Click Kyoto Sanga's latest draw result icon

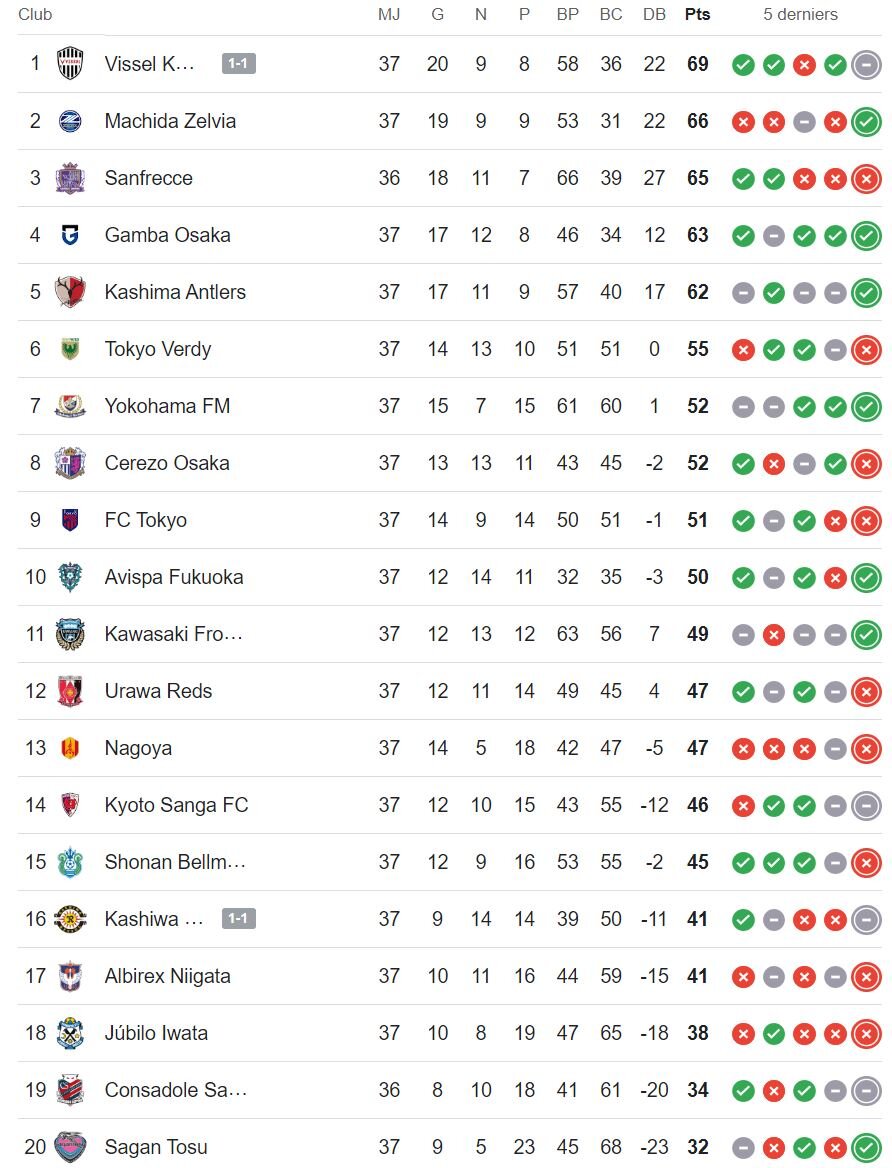[x=866, y=806]
